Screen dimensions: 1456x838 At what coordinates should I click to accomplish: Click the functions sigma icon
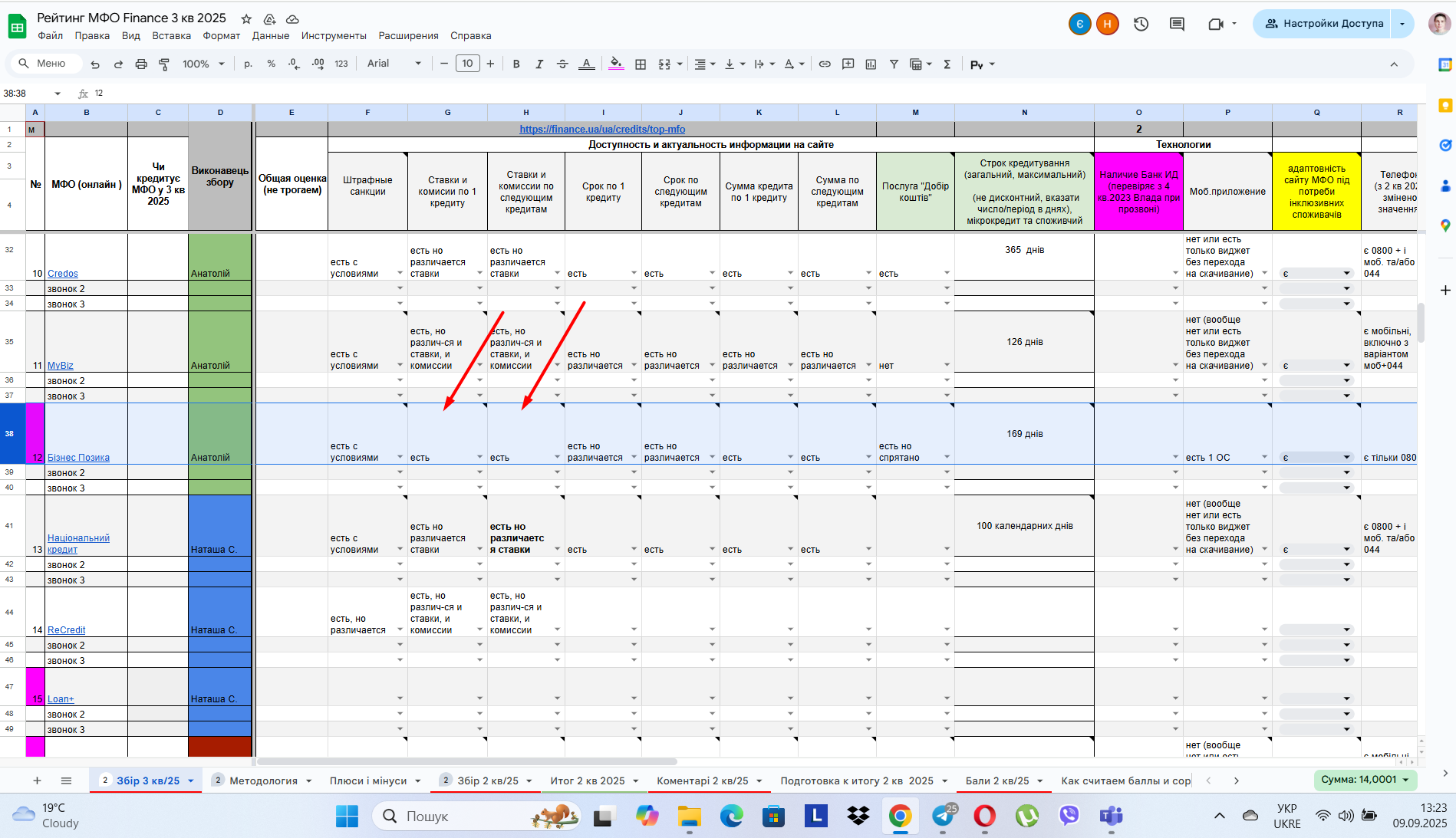[x=947, y=64]
